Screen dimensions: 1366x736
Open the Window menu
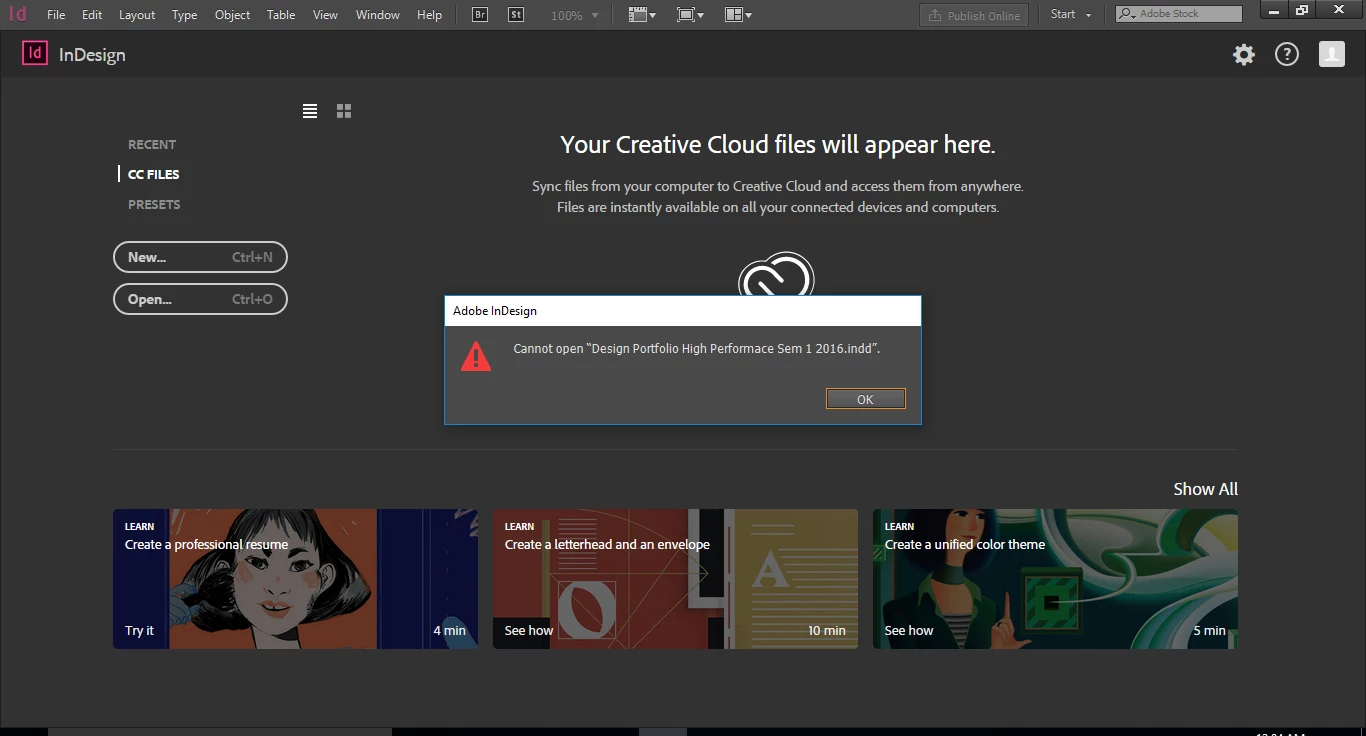point(378,15)
